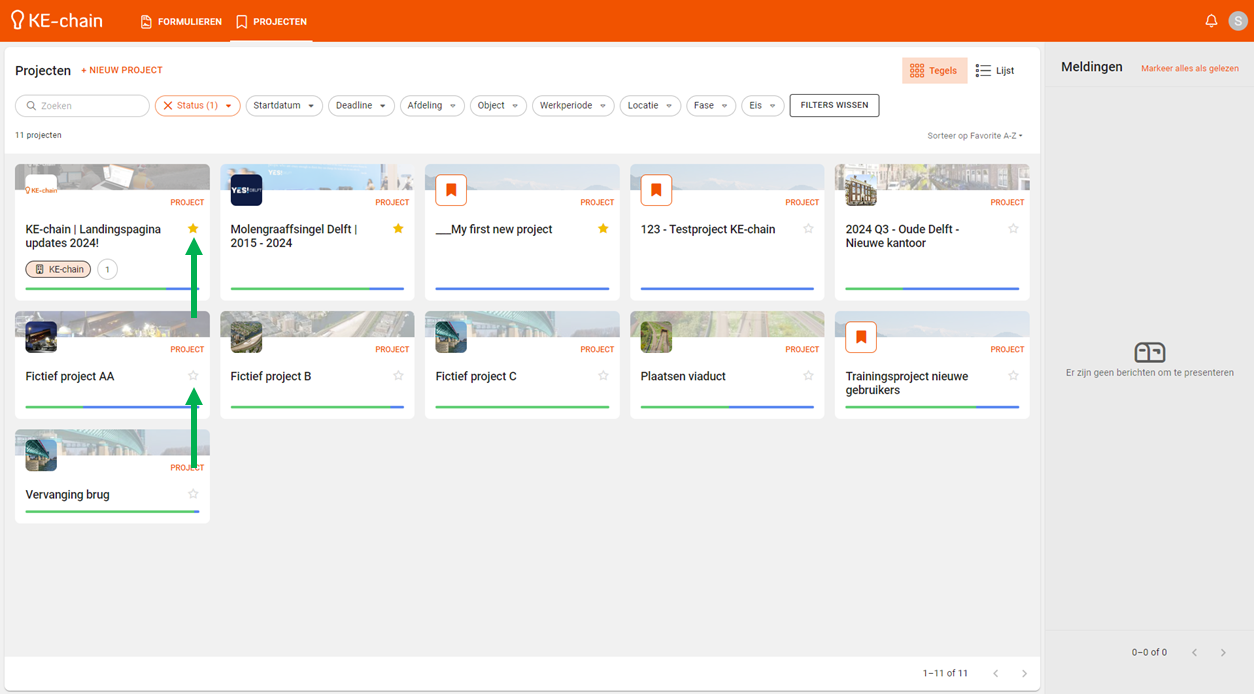
Task: Click the notification bell icon
Action: [x=1211, y=21]
